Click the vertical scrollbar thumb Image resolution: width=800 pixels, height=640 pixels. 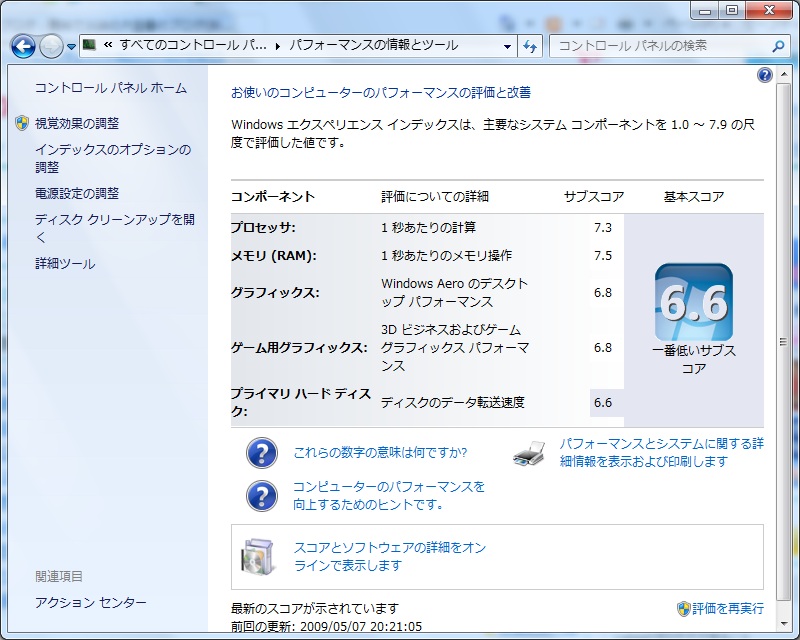click(783, 341)
